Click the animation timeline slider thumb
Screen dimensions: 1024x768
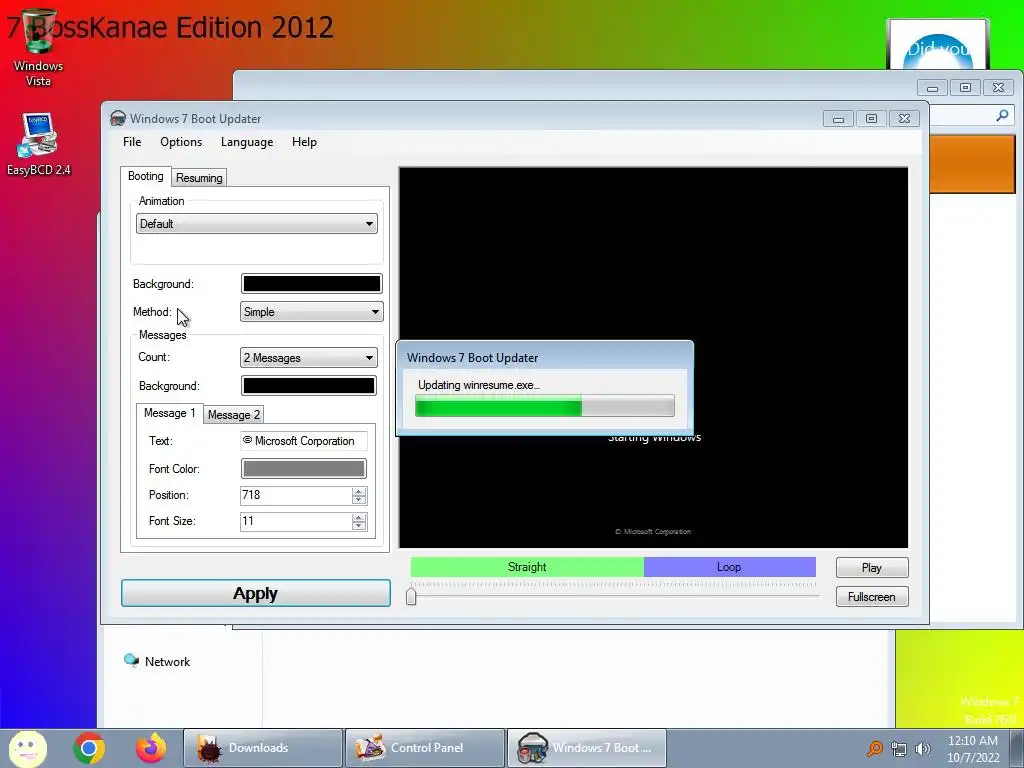pyautogui.click(x=411, y=596)
